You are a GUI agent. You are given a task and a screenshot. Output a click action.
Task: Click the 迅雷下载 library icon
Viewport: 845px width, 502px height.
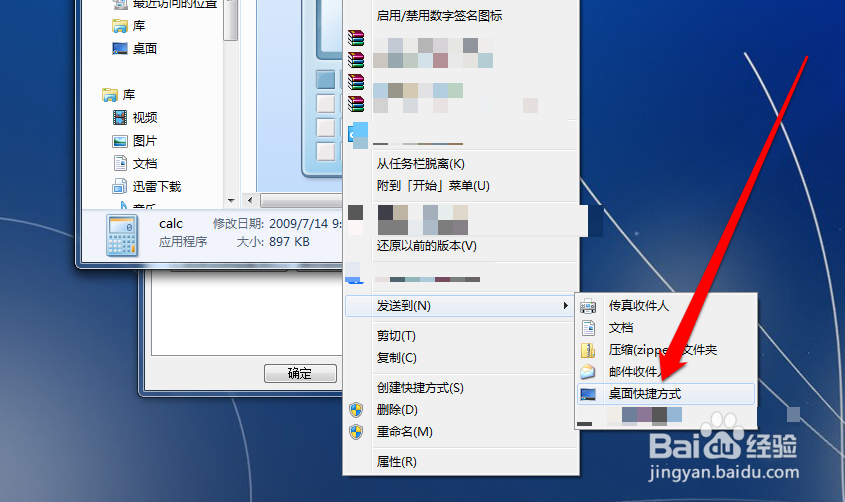coord(120,186)
